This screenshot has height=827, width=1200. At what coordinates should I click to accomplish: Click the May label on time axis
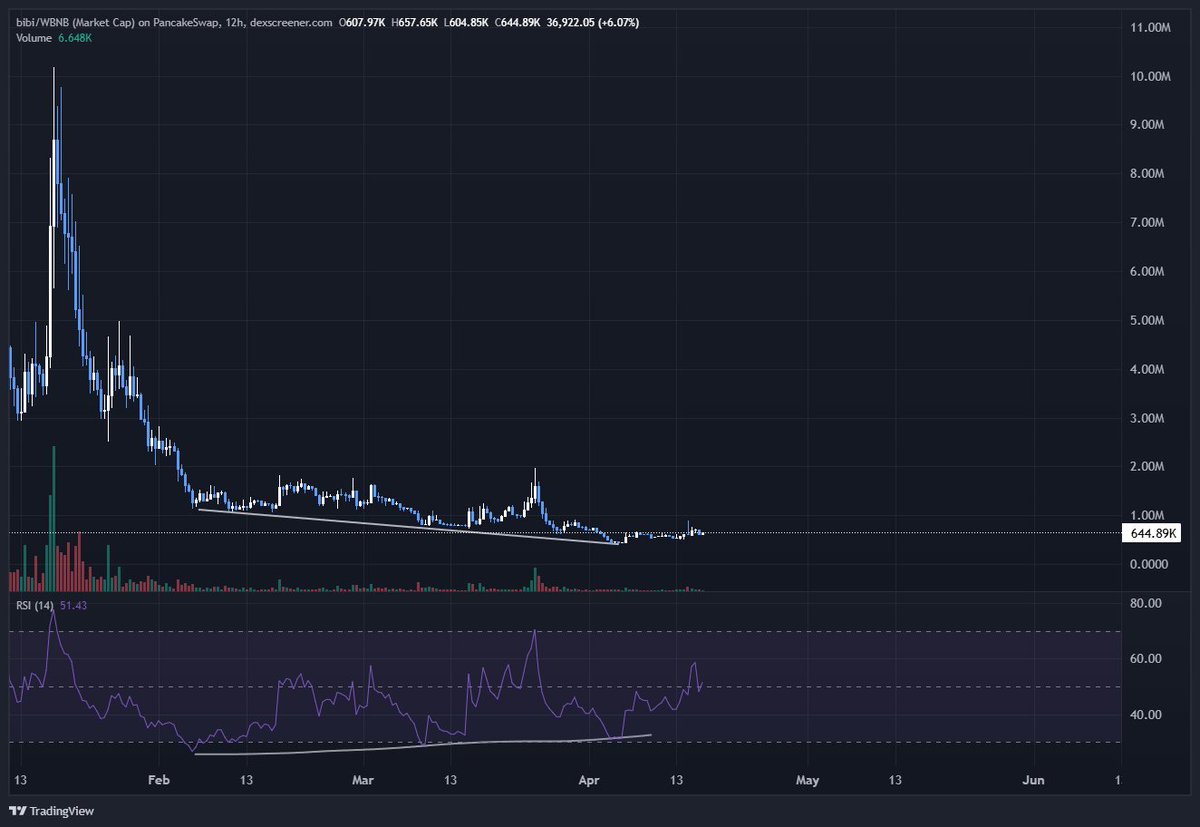tap(807, 779)
